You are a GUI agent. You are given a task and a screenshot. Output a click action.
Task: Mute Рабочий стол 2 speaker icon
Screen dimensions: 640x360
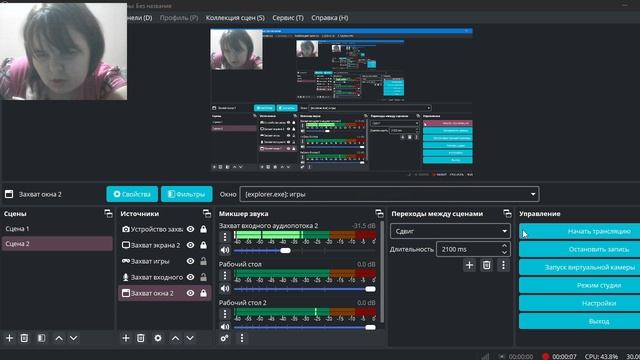point(225,327)
